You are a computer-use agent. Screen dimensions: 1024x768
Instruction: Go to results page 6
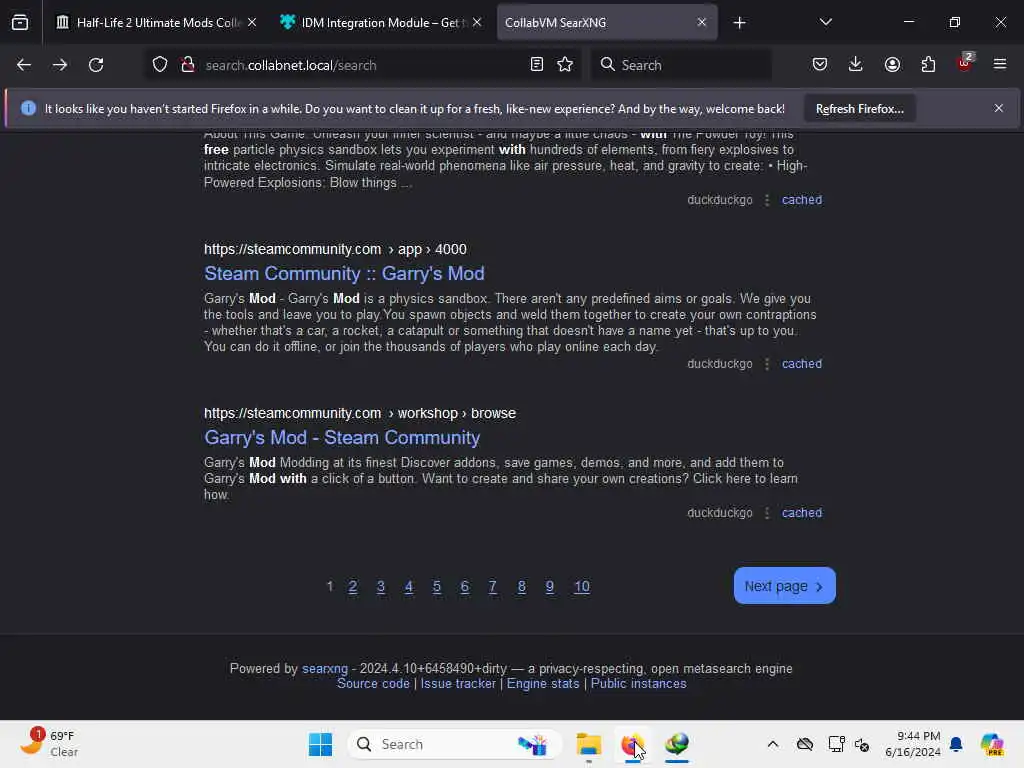465,586
